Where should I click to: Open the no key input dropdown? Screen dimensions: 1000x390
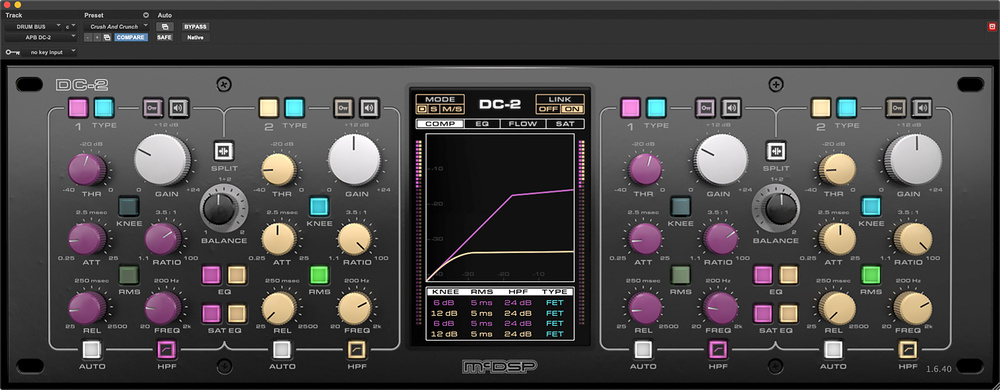point(50,52)
